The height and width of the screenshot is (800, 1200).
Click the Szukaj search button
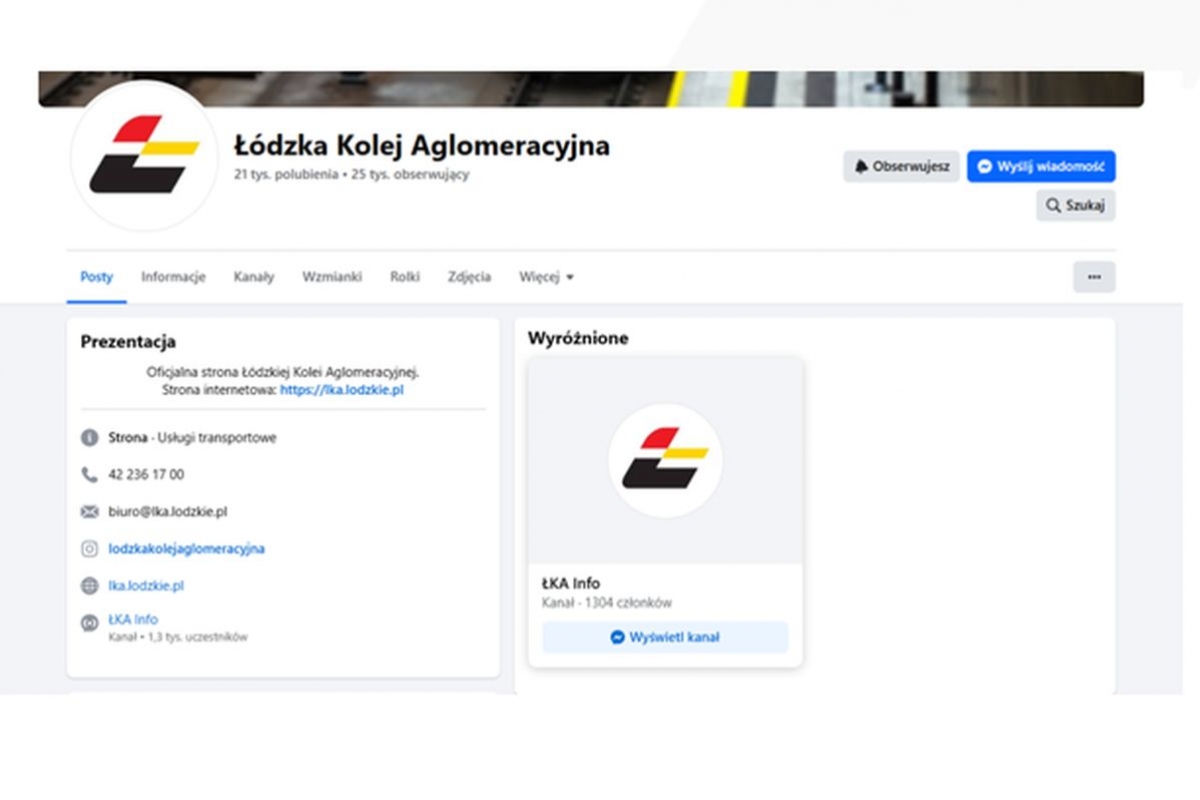click(x=1076, y=205)
